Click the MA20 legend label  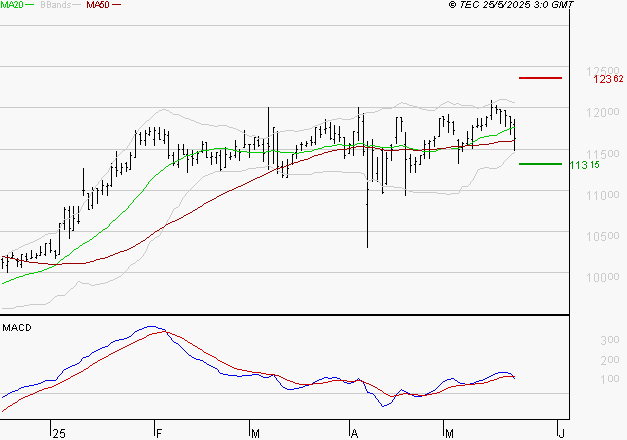coord(12,5)
